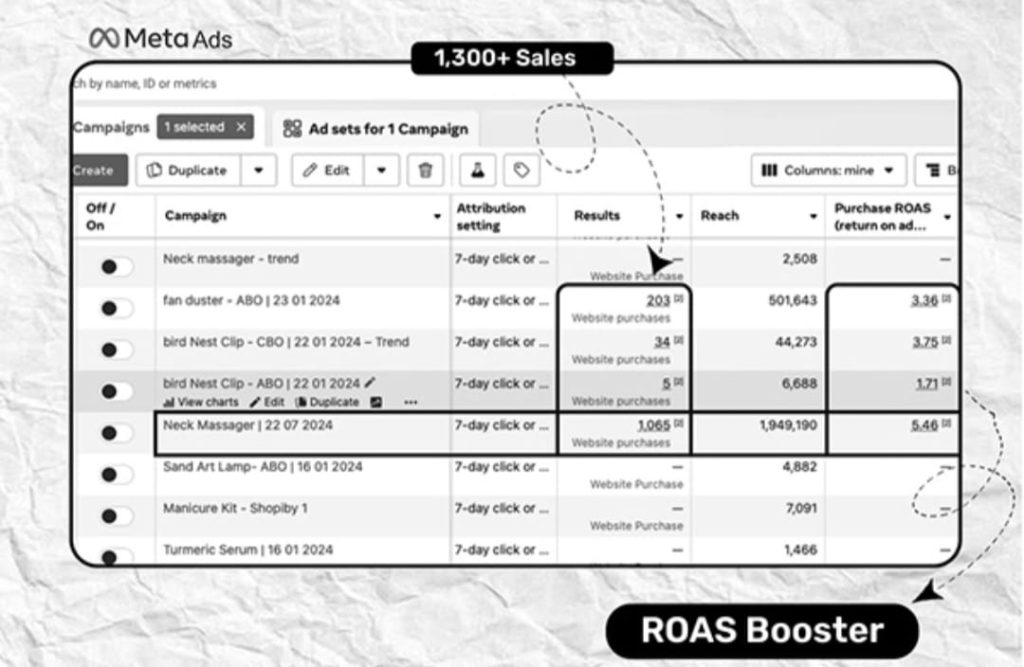
Task: Click info icon beside 3.36 ROAS
Action: pos(946,298)
